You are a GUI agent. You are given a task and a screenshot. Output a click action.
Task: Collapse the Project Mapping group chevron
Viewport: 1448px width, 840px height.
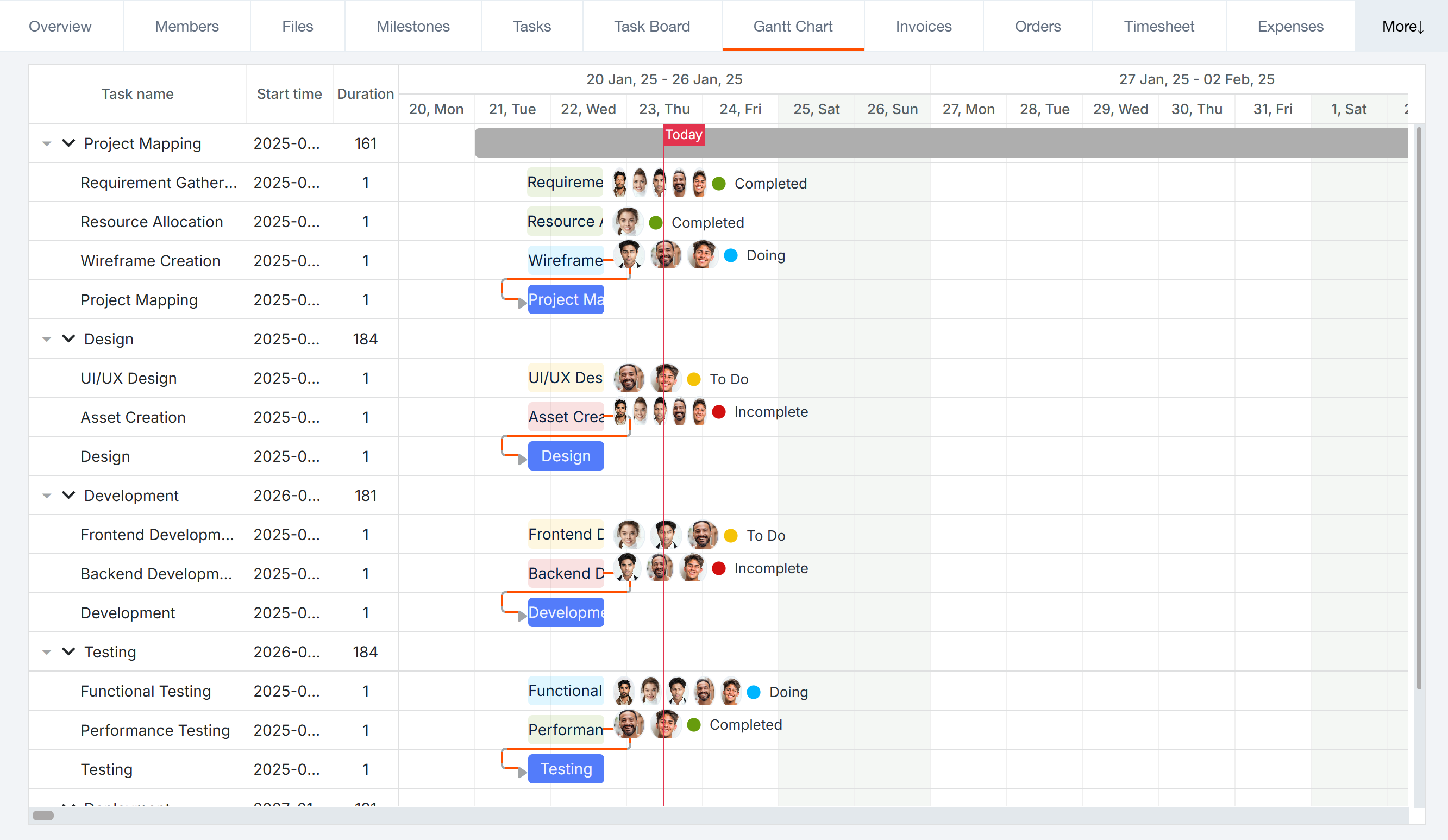click(68, 143)
